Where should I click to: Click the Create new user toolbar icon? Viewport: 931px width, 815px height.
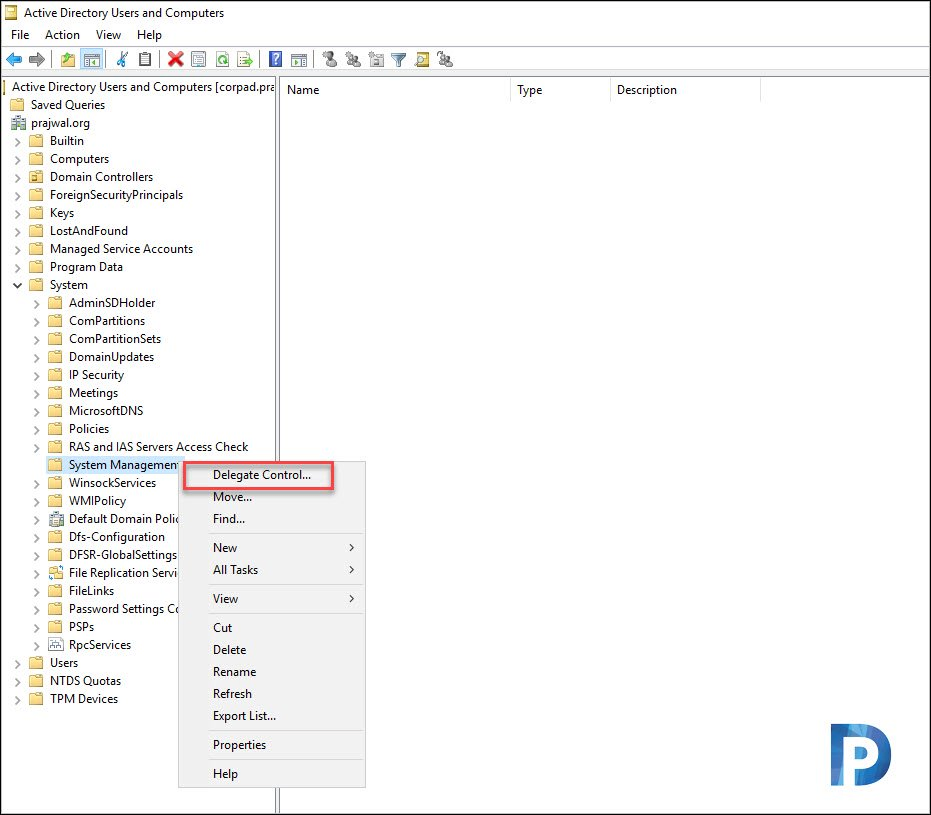pyautogui.click(x=330, y=59)
